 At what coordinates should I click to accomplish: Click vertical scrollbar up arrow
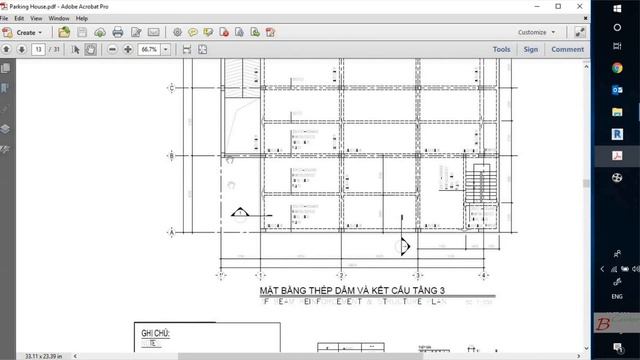587,67
